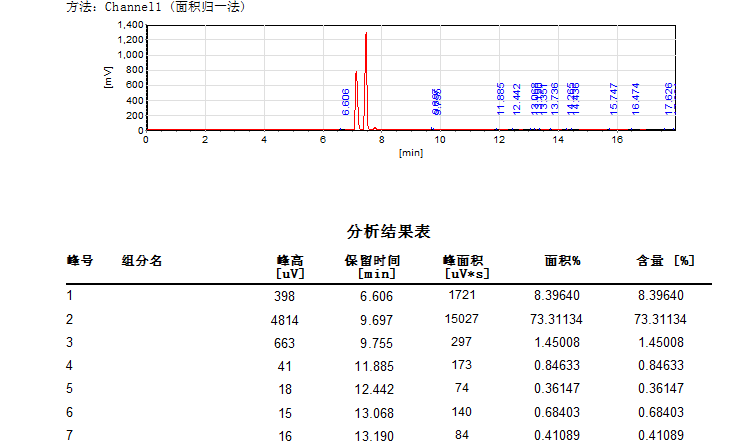Click the 分析结果表 table heading

click(x=388, y=231)
